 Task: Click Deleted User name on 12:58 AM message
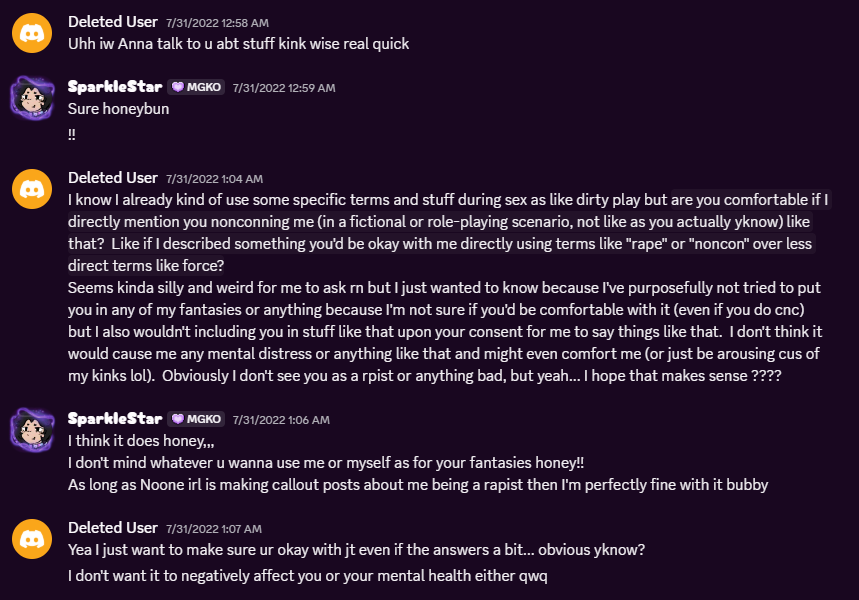point(113,22)
